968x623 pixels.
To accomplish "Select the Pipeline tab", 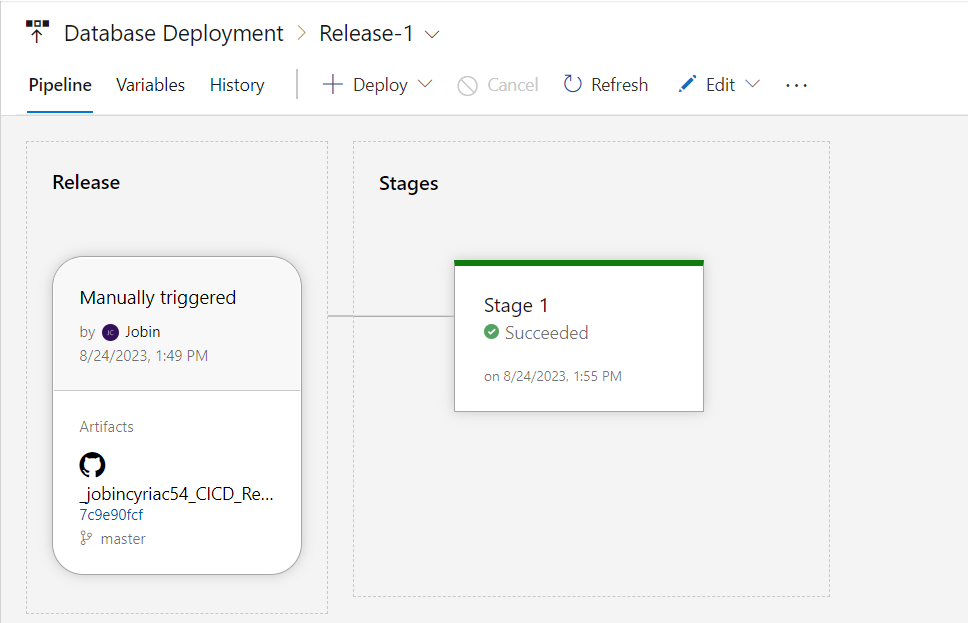I will [x=60, y=85].
